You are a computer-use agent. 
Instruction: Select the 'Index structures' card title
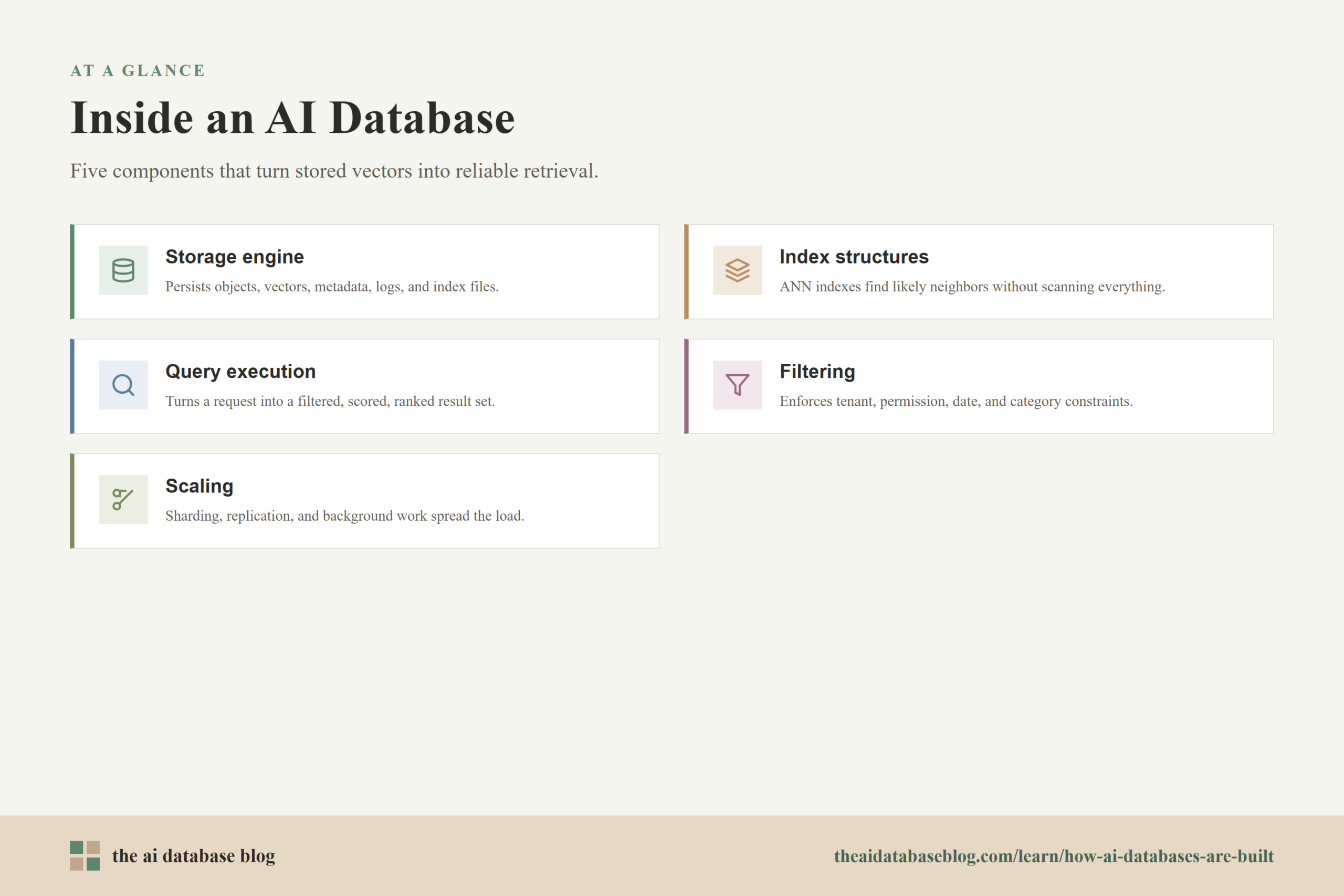pos(854,257)
